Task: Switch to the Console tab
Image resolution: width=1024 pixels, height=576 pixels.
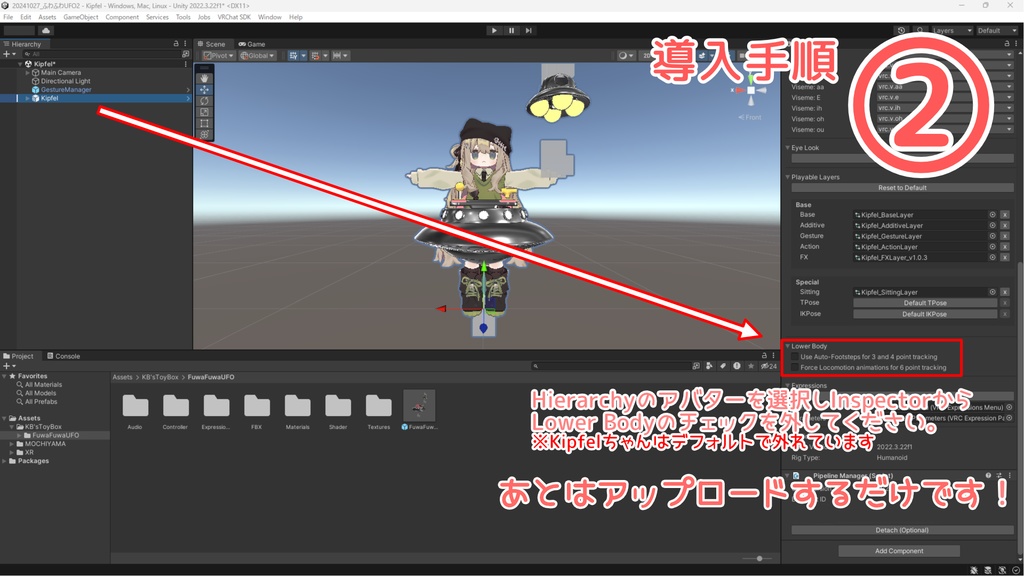Action: click(64, 356)
